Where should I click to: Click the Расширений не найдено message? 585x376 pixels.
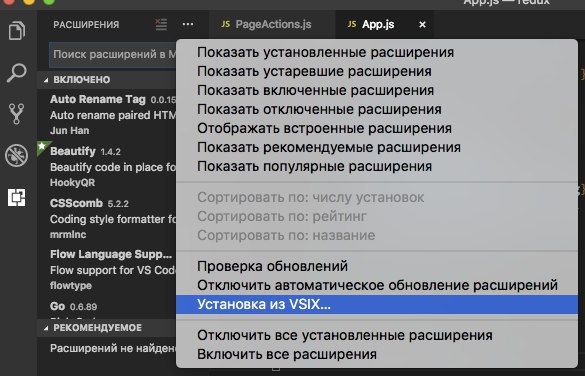(113, 348)
